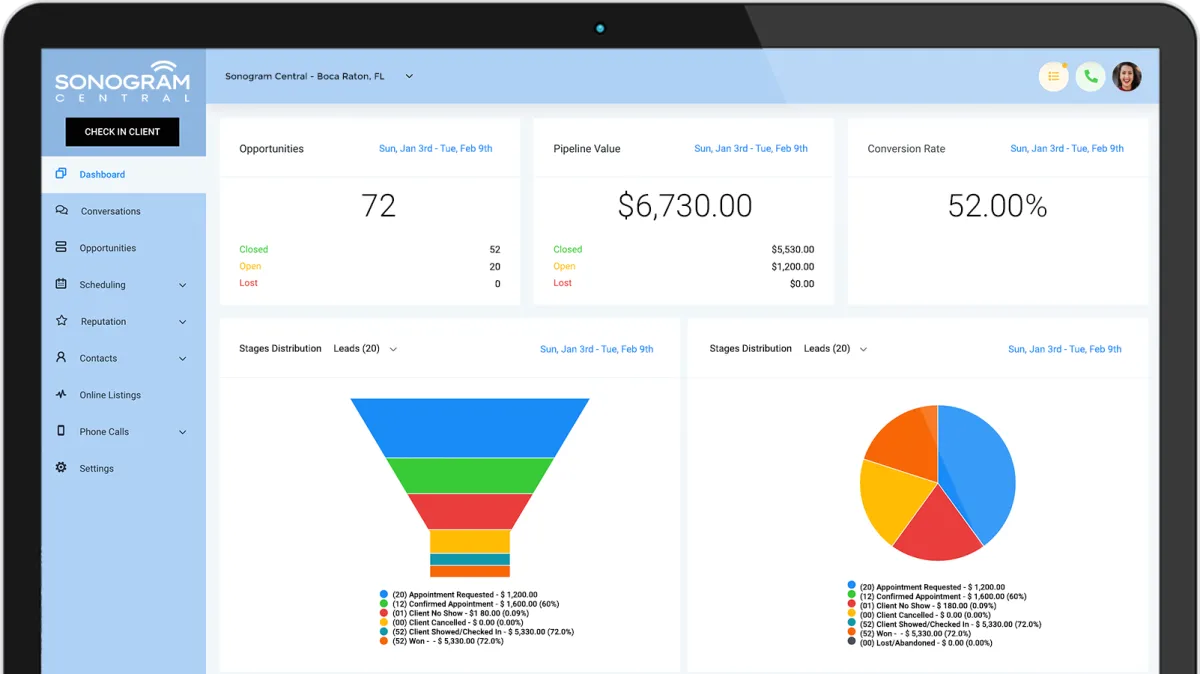
Task: Click the Conversations chat bubble icon
Action: (61, 211)
